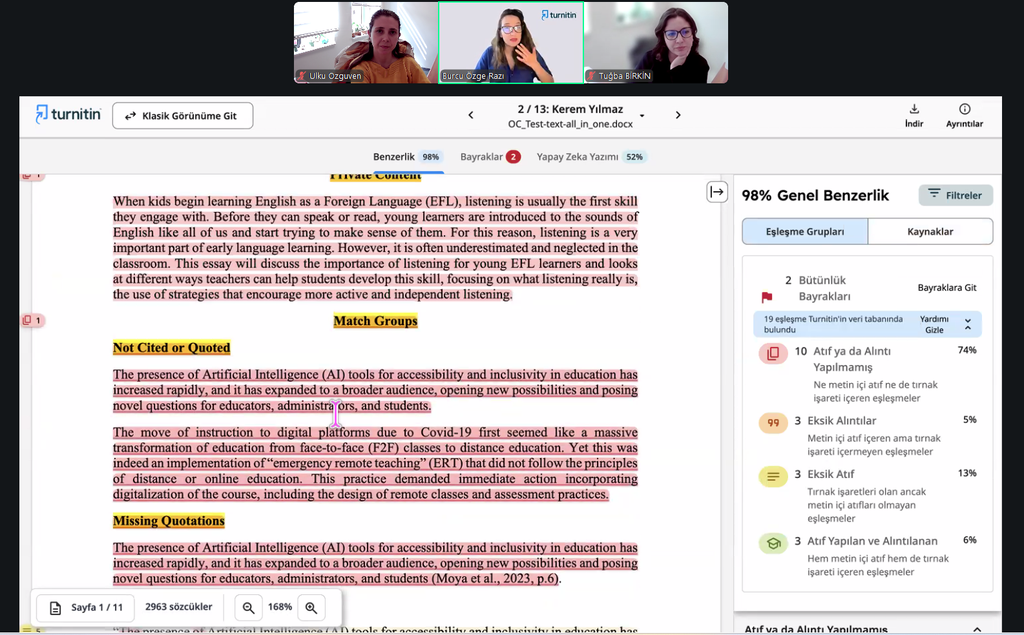The width and height of the screenshot is (1024, 635).
Task: Click the Turnitin logo
Action: click(x=68, y=115)
